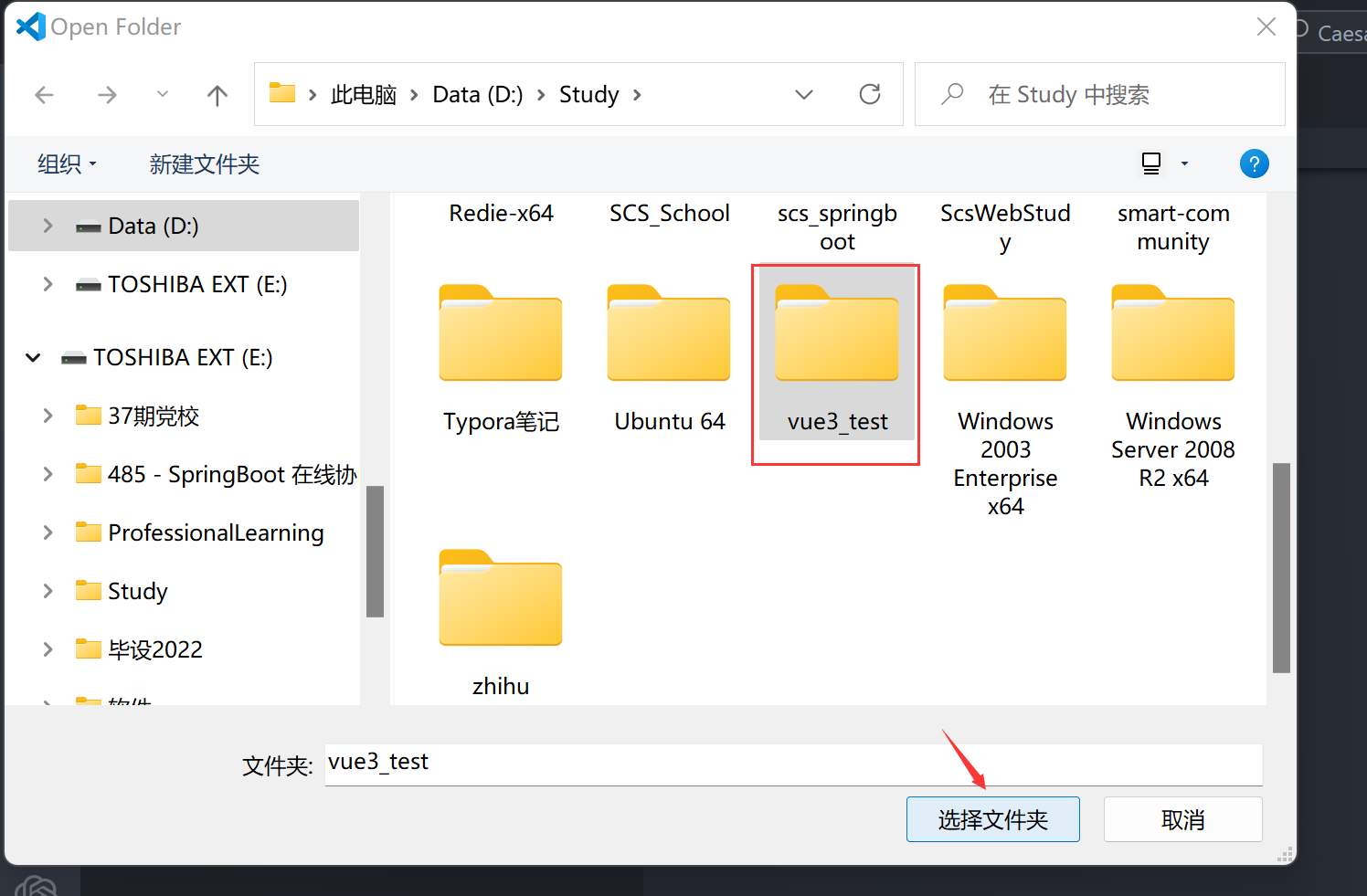Confirm with 选择文件夹 button

point(993,819)
